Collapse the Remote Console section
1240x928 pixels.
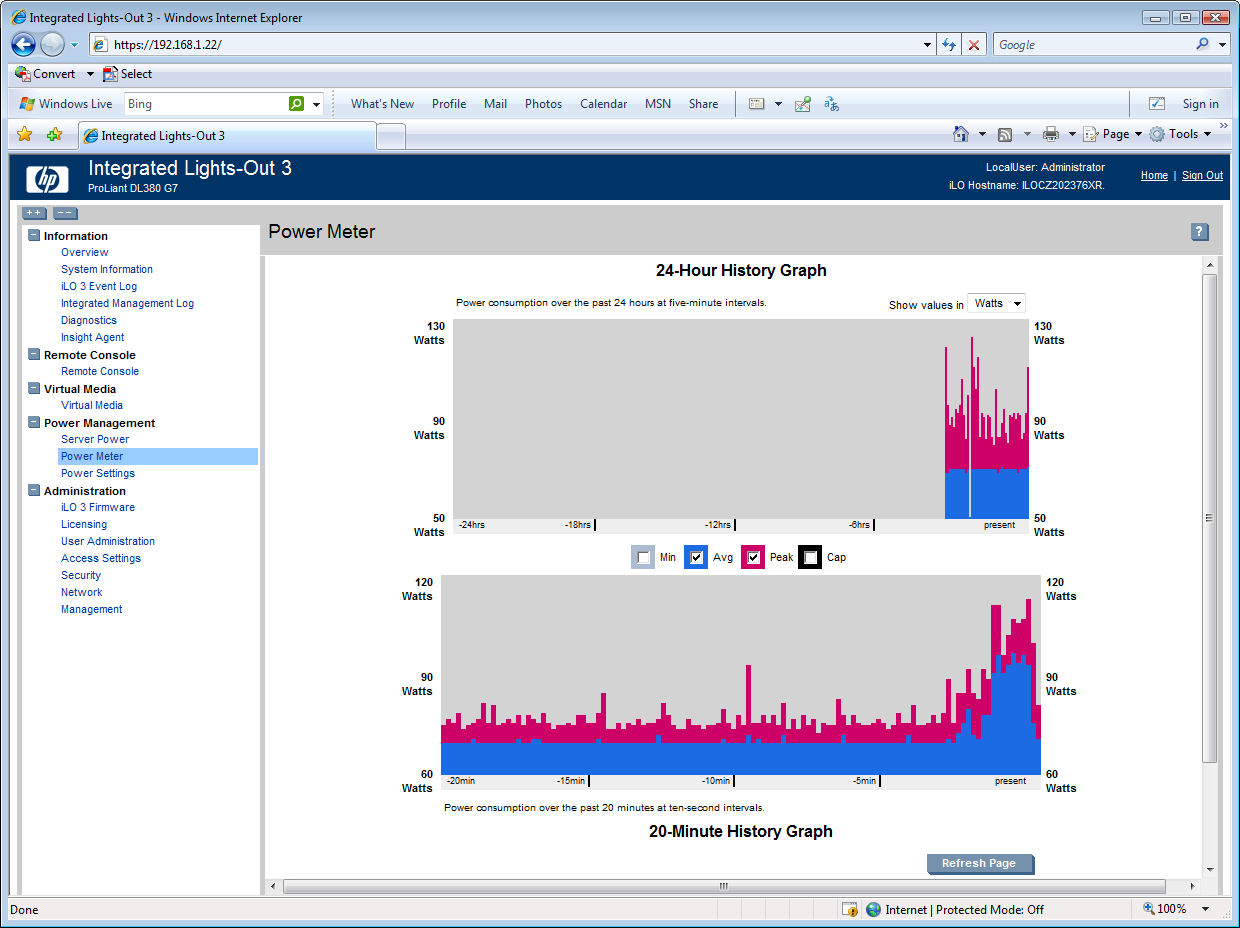(x=34, y=355)
